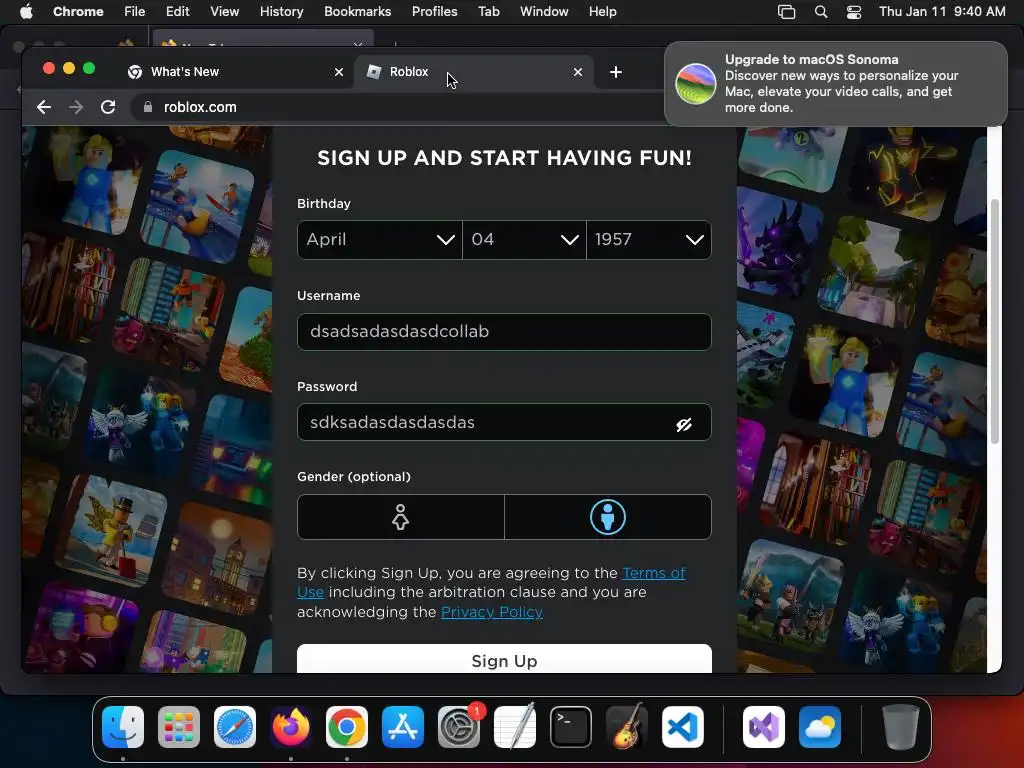Open Firefox from the dock
The width and height of the screenshot is (1024, 768).
click(x=291, y=727)
